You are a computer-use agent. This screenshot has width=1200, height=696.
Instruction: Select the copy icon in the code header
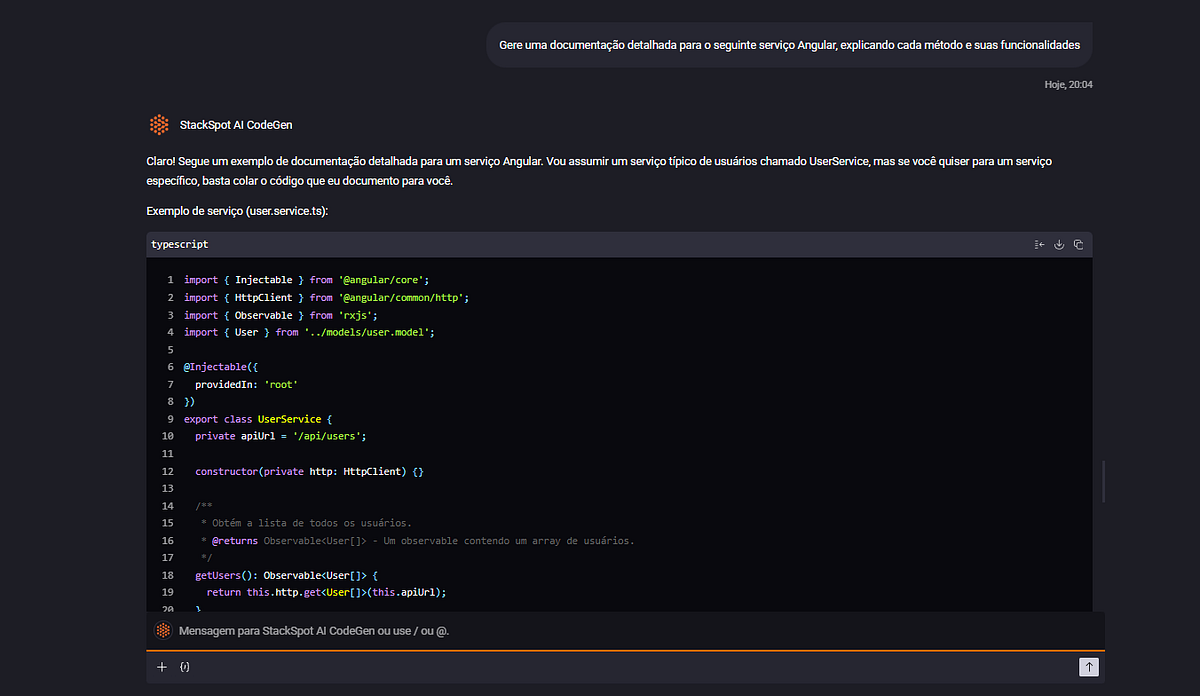[1078, 244]
